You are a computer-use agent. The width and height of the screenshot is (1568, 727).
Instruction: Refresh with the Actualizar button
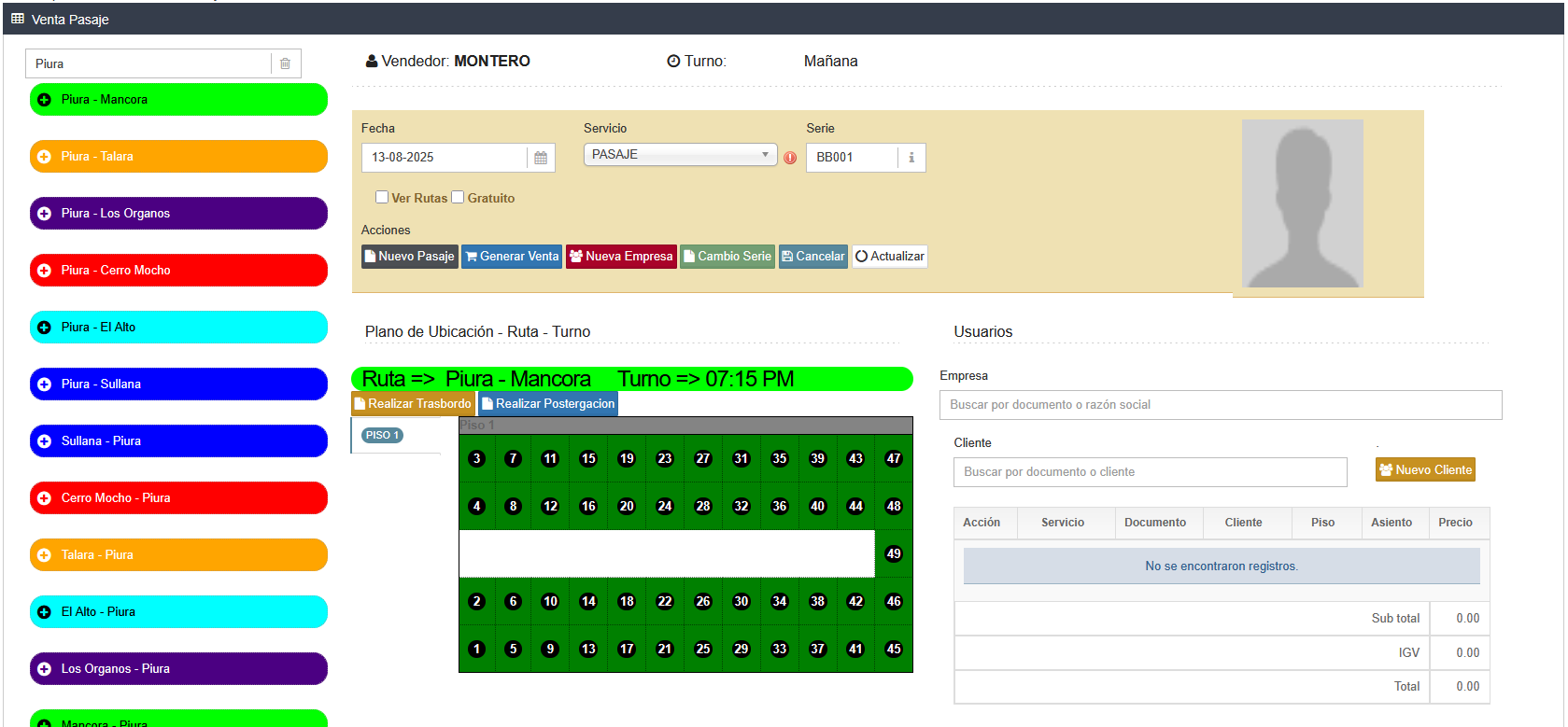coord(890,257)
